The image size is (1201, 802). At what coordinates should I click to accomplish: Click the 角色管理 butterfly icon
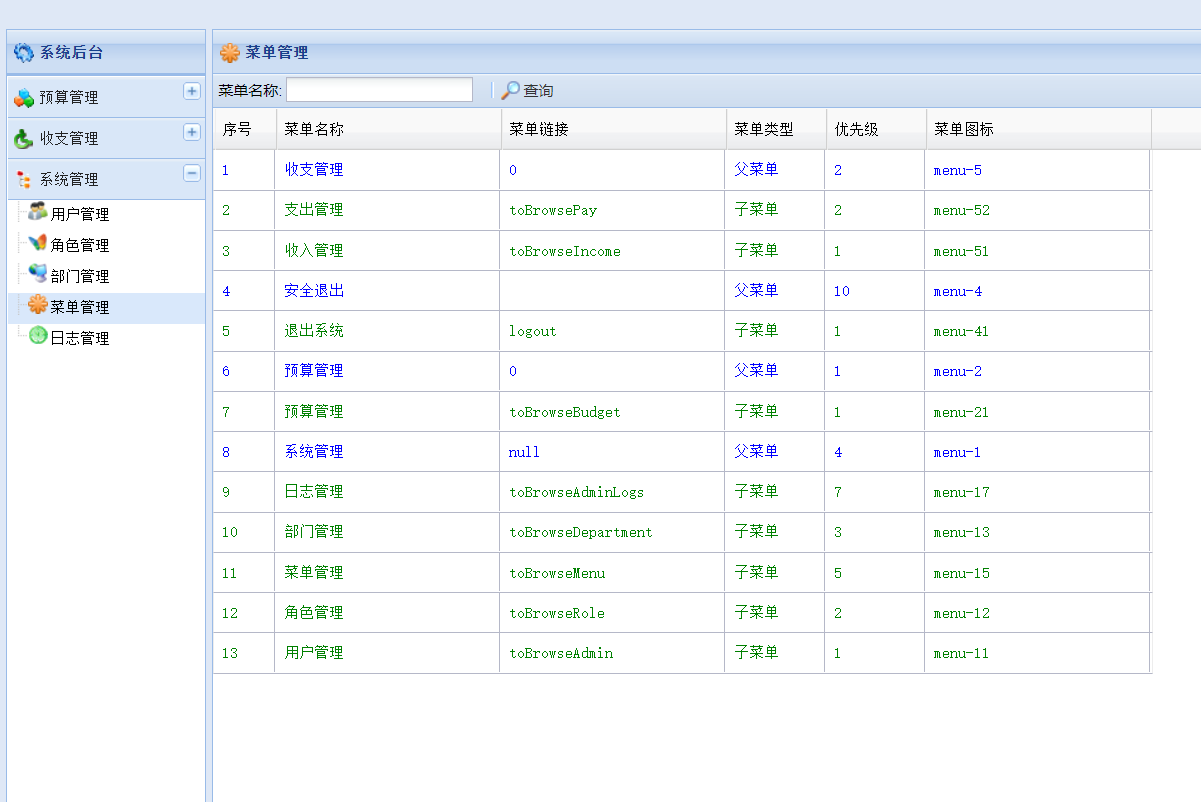(x=38, y=243)
